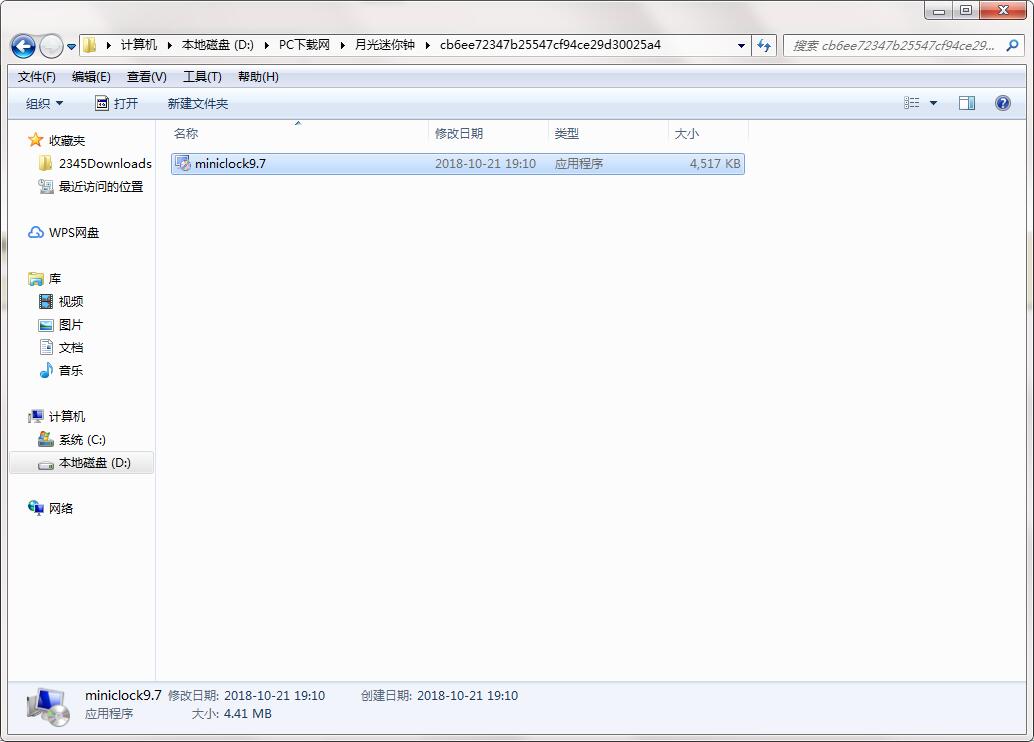Image resolution: width=1034 pixels, height=742 pixels.
Task: Change the view layout icon
Action: coord(911,103)
